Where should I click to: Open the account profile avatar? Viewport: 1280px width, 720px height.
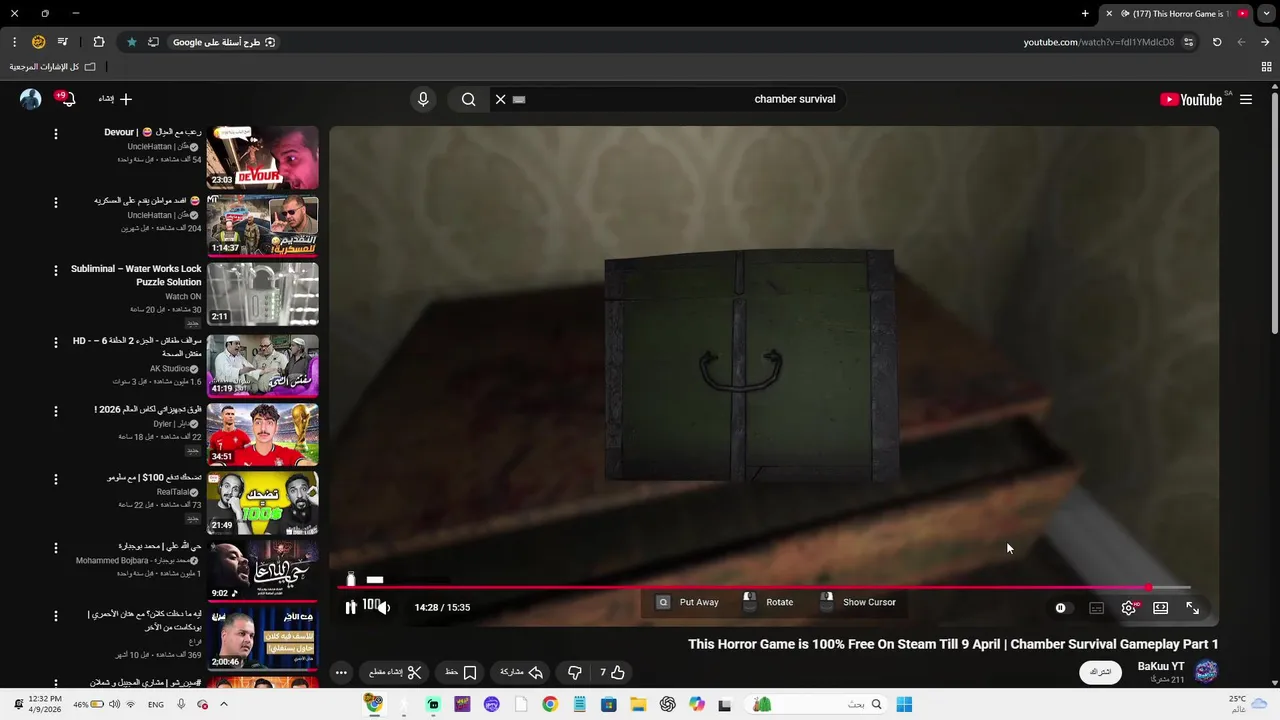pos(31,99)
